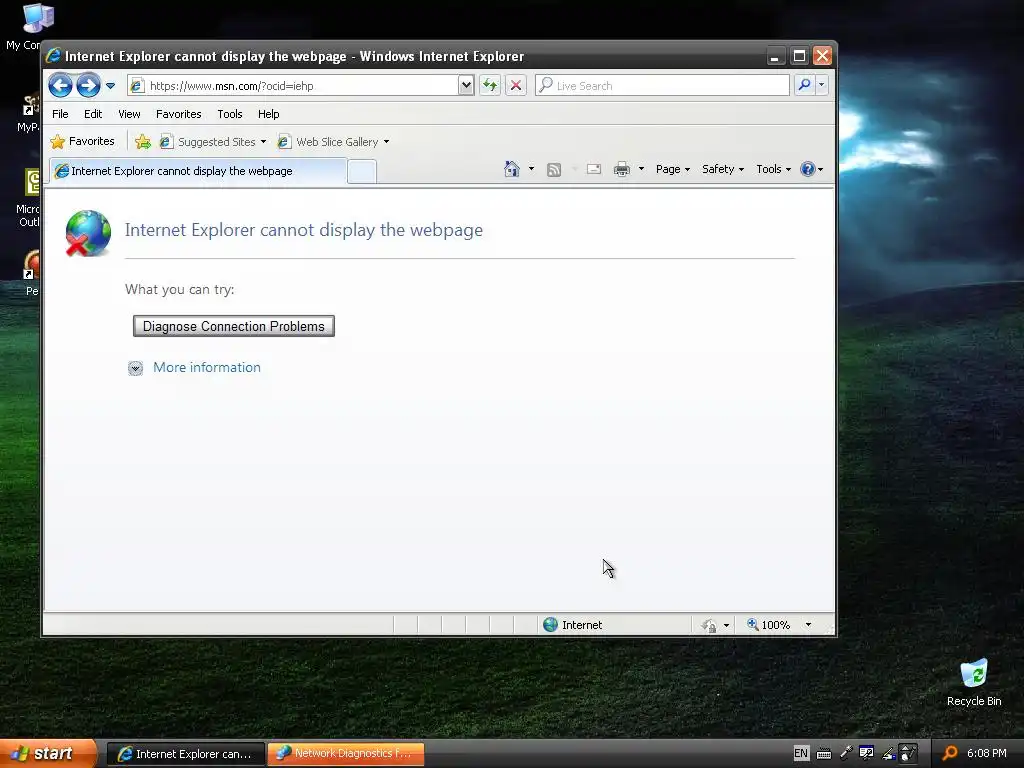1024x768 pixels.
Task: Stop loading with the red X icon
Action: pyautogui.click(x=516, y=85)
